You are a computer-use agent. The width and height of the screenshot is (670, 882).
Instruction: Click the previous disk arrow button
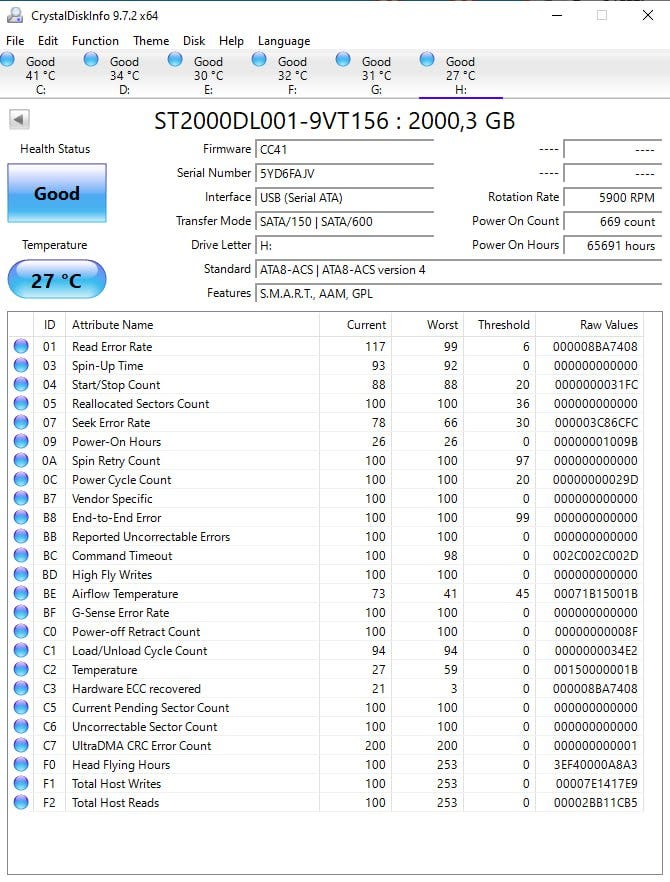coord(19,119)
